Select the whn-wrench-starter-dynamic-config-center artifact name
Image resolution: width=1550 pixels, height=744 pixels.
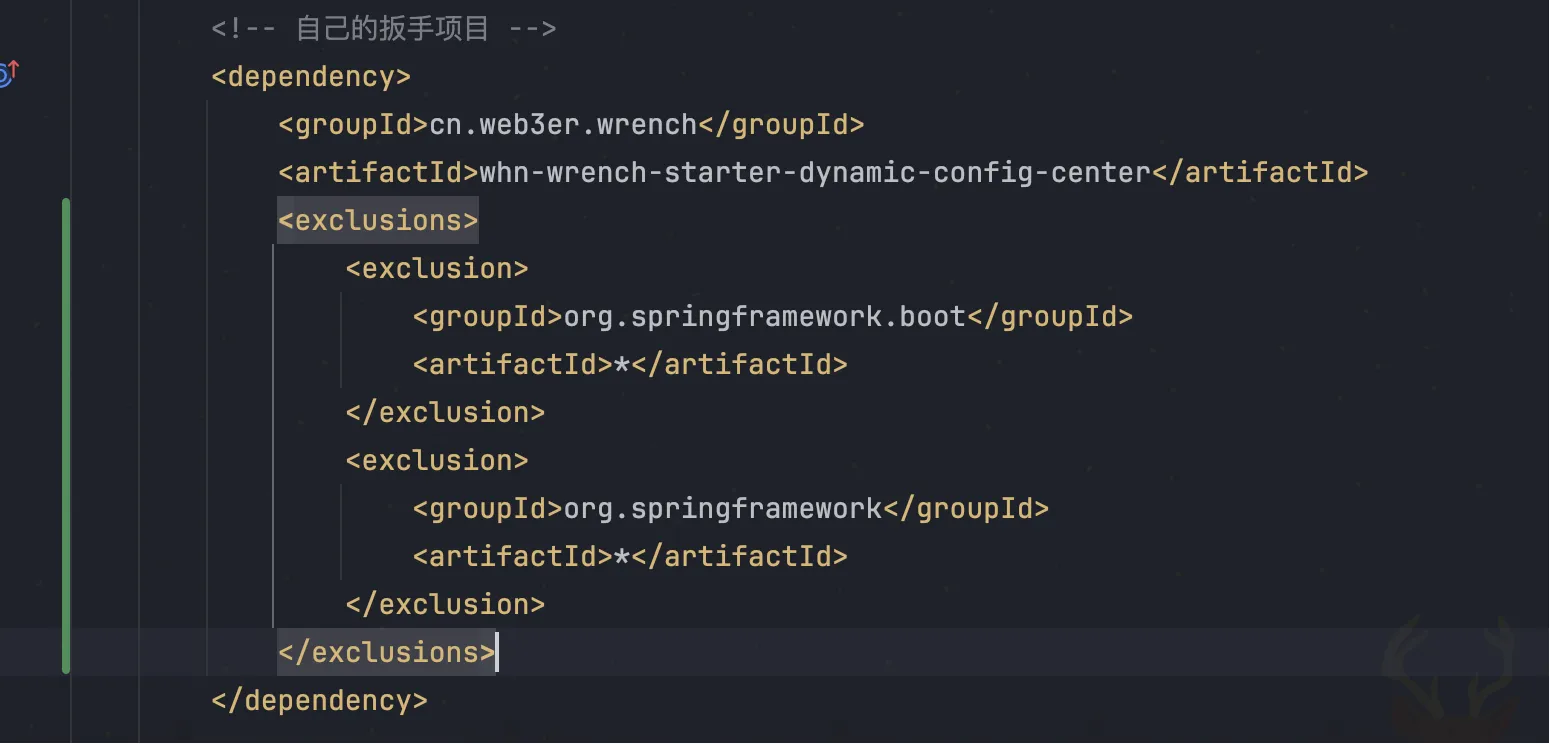click(815, 173)
